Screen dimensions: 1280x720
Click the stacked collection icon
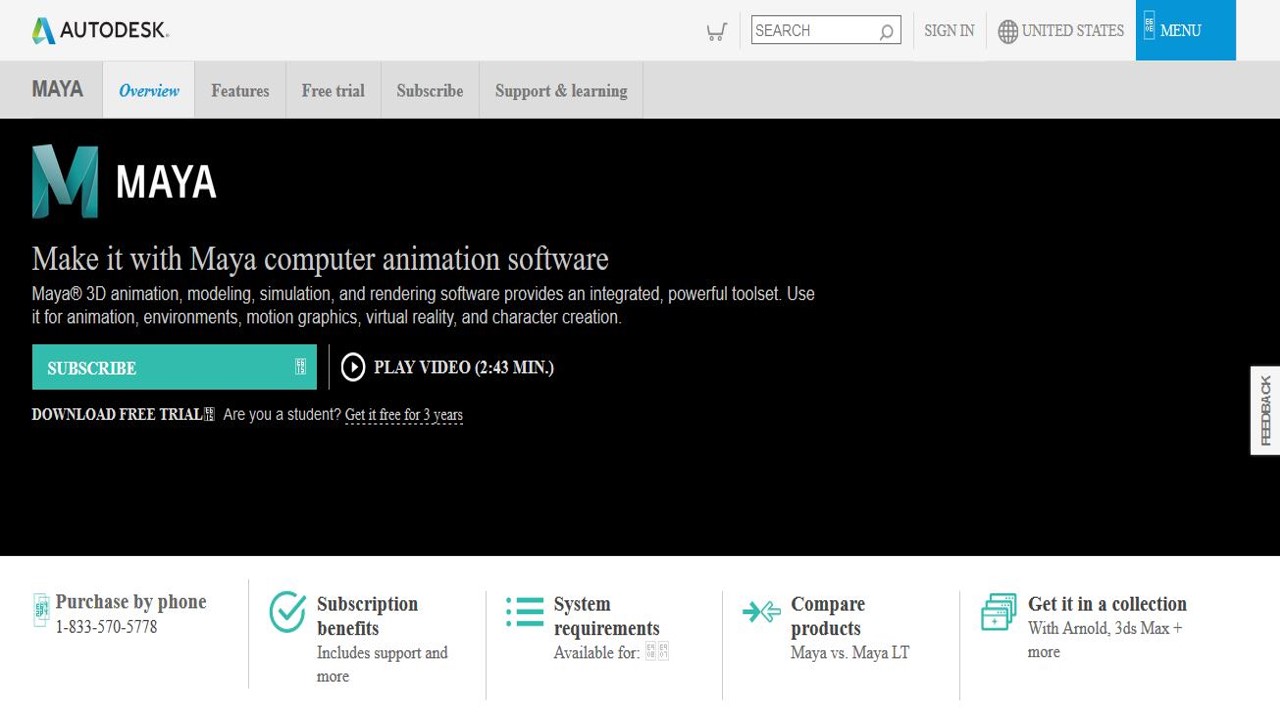point(997,611)
